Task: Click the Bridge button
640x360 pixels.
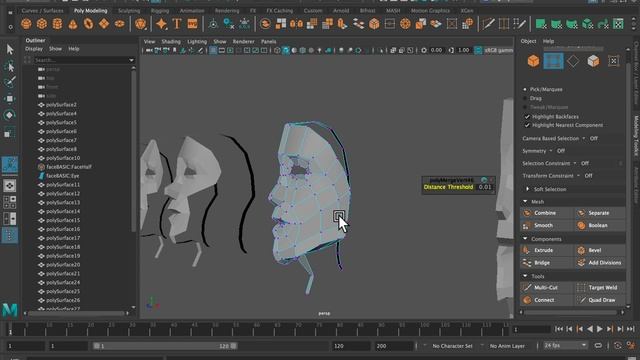Action: [x=547, y=263]
